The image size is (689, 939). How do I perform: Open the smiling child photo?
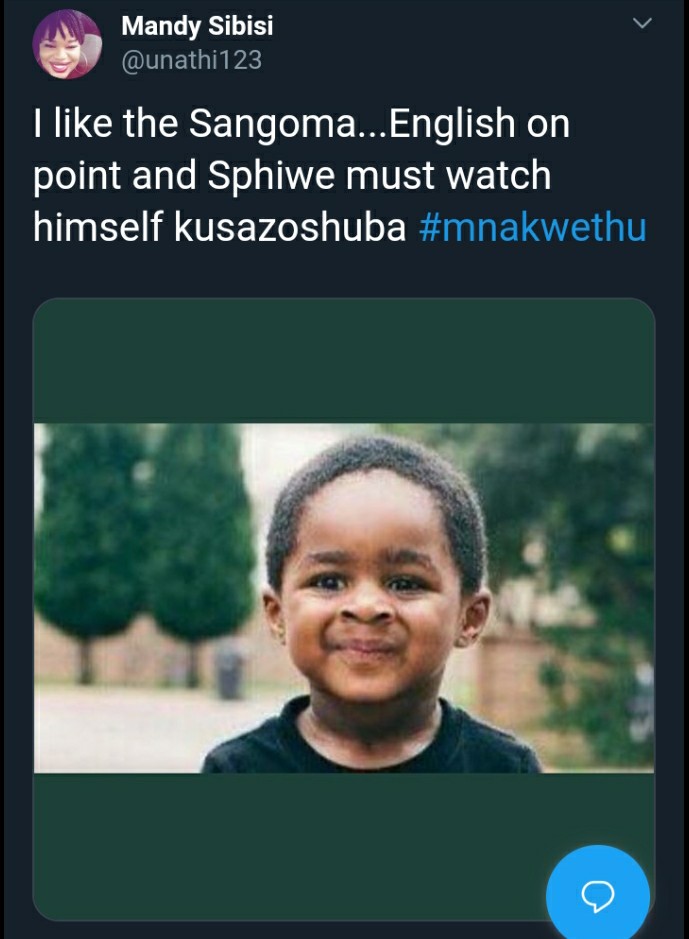(x=344, y=598)
